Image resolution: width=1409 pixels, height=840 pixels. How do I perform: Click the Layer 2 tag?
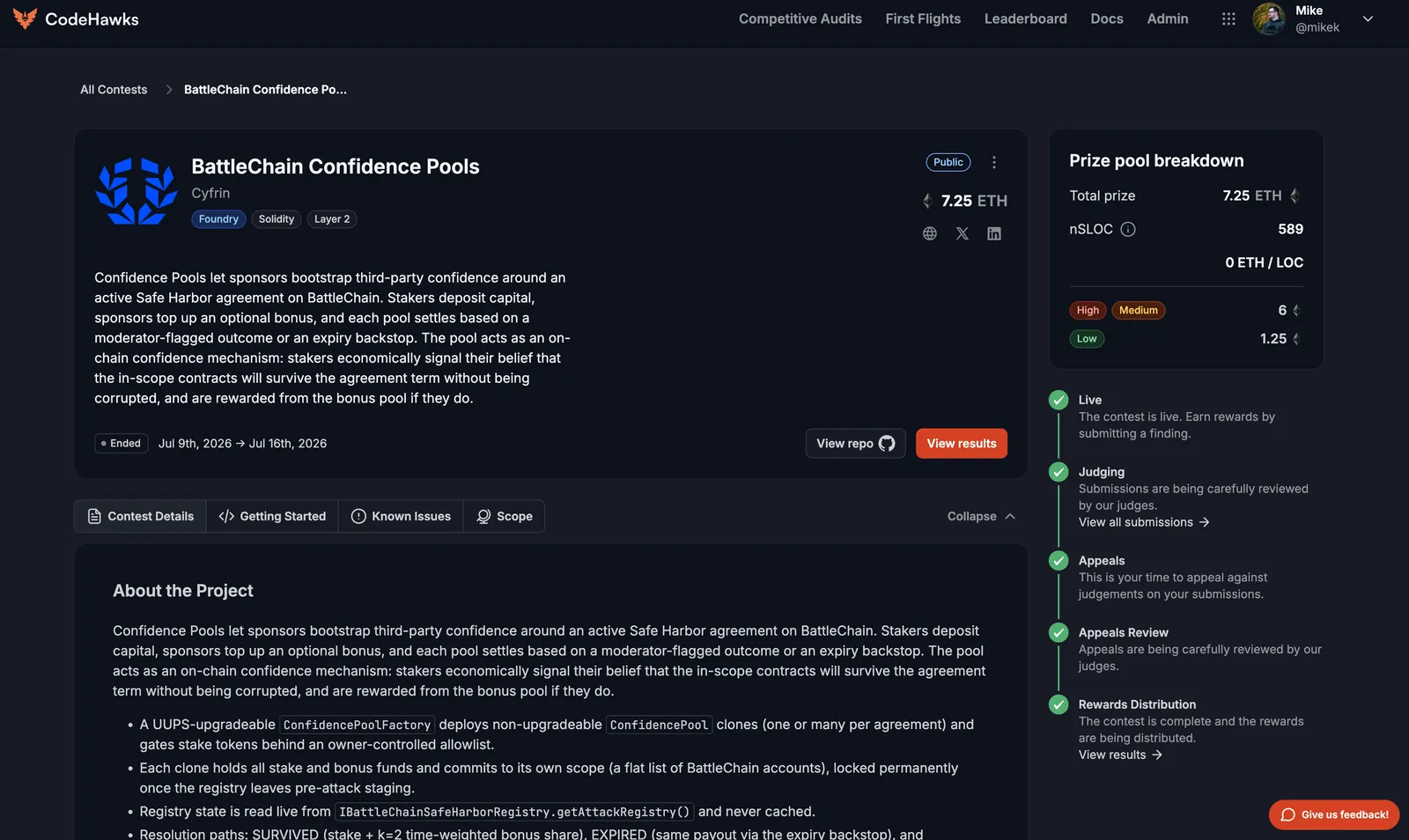pos(332,219)
